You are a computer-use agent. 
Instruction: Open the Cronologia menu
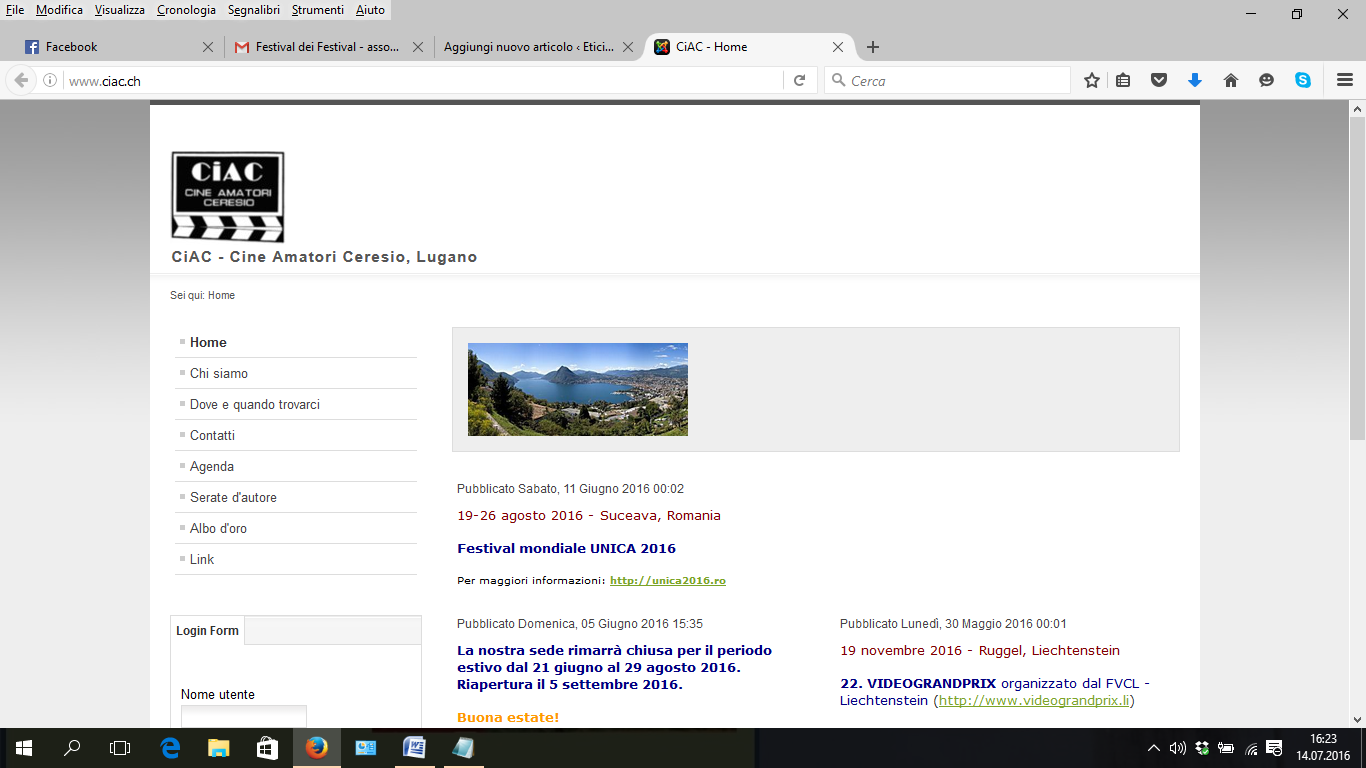[x=186, y=10]
